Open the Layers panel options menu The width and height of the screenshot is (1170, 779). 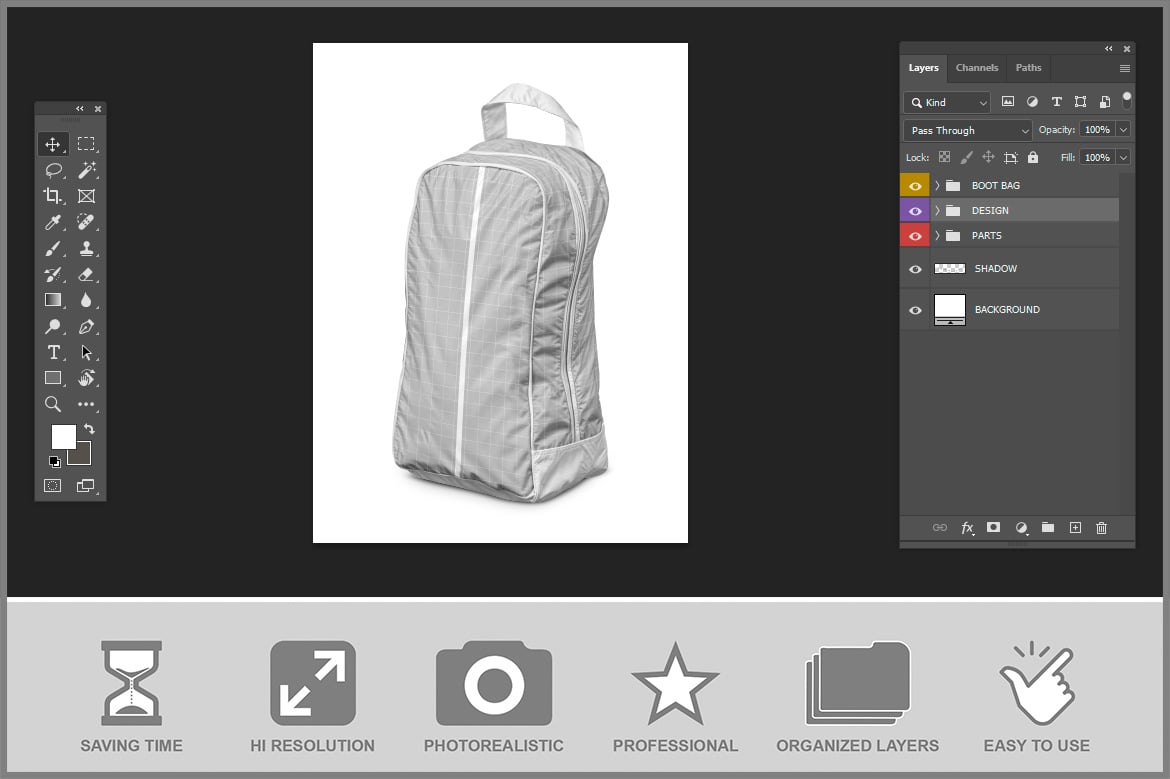pyautogui.click(x=1124, y=68)
